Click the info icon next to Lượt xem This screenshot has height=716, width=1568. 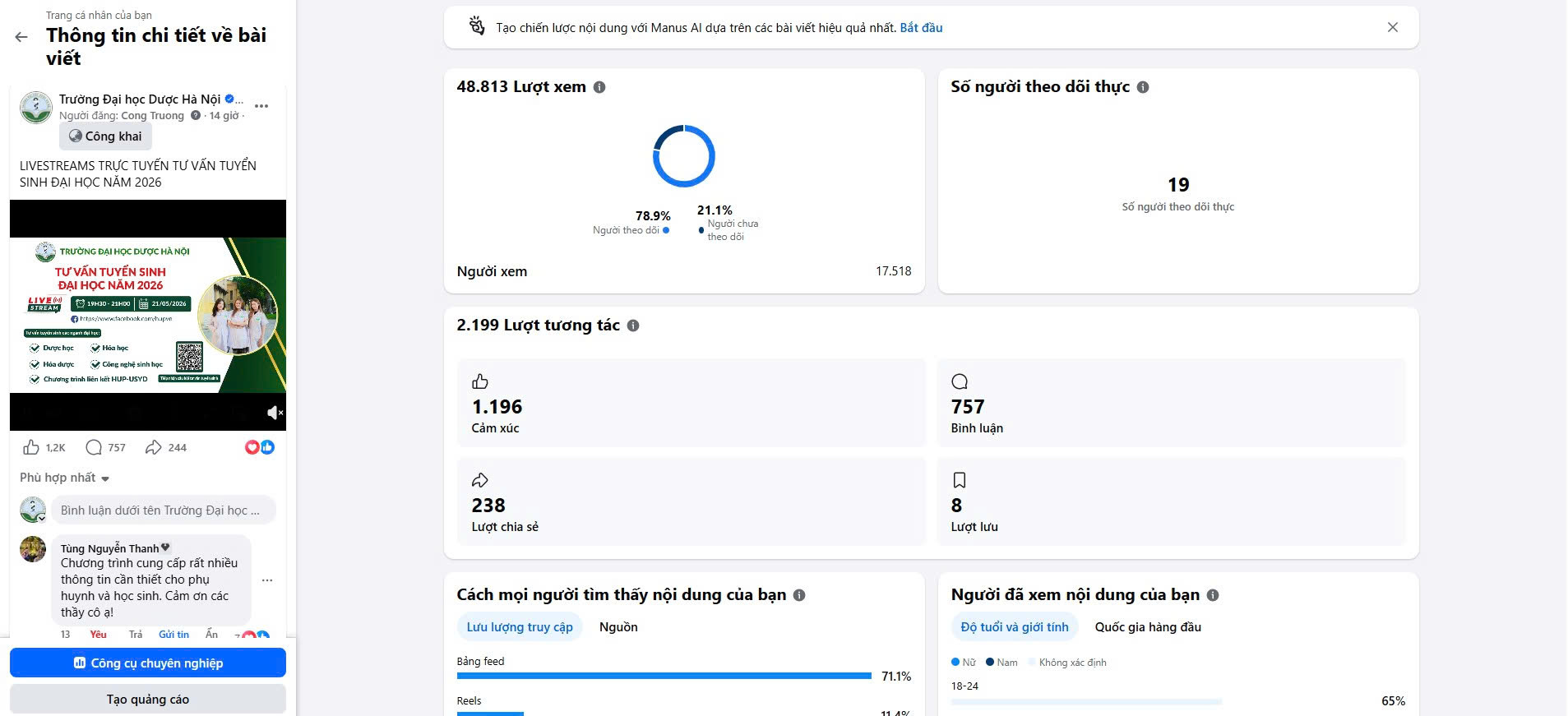[x=599, y=87]
